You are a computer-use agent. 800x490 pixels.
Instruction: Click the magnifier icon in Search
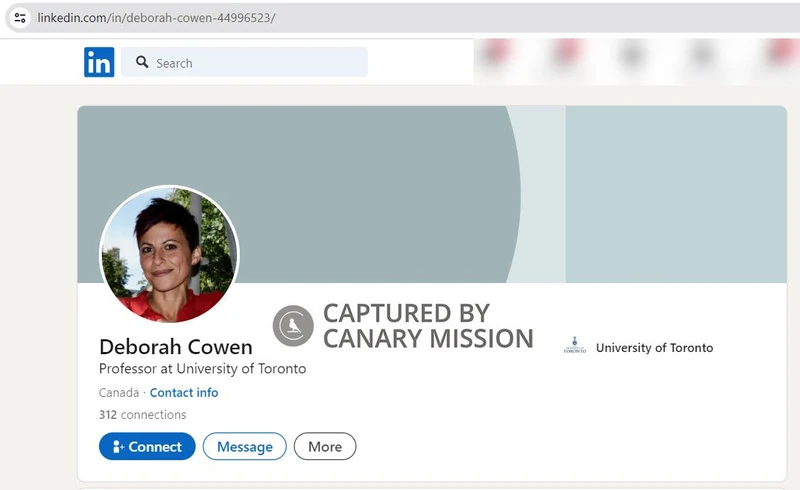[142, 62]
